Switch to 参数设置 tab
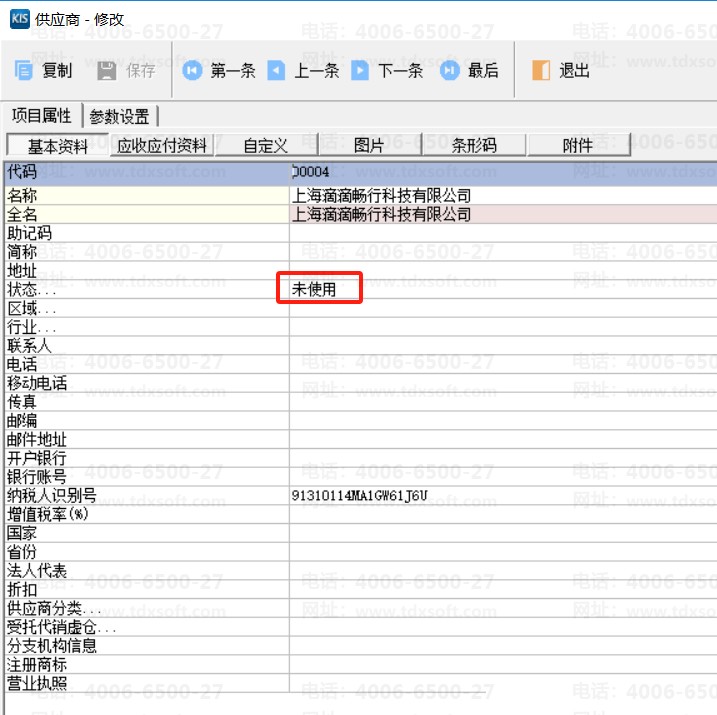 (x=119, y=117)
